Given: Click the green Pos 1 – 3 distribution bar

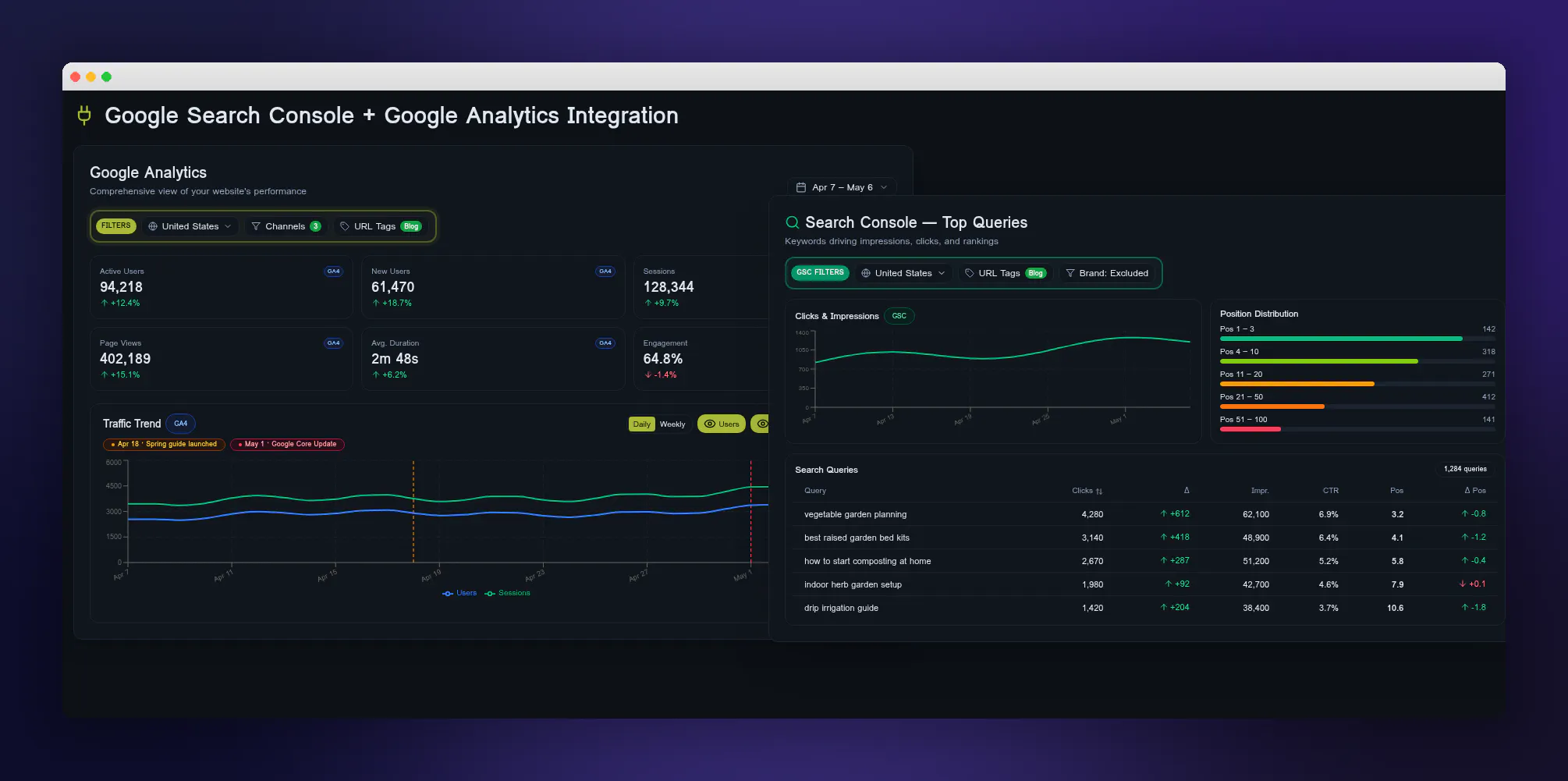Looking at the screenshot, I should click(1341, 339).
